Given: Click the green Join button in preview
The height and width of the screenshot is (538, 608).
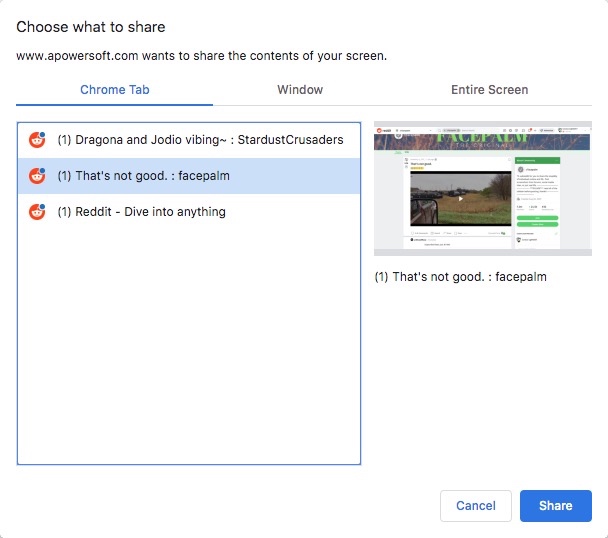Looking at the screenshot, I should tap(538, 216).
